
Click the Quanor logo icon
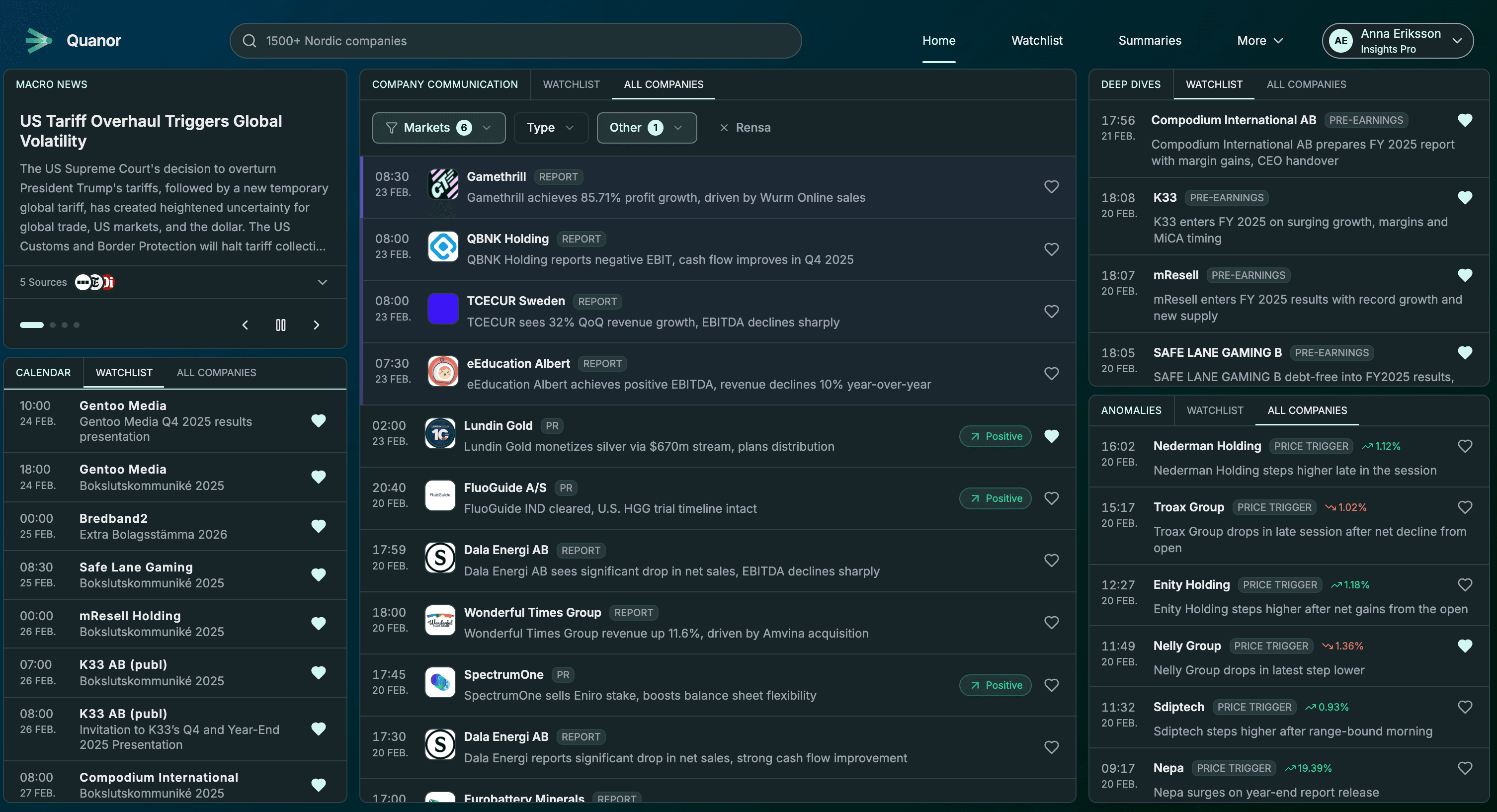tap(38, 40)
